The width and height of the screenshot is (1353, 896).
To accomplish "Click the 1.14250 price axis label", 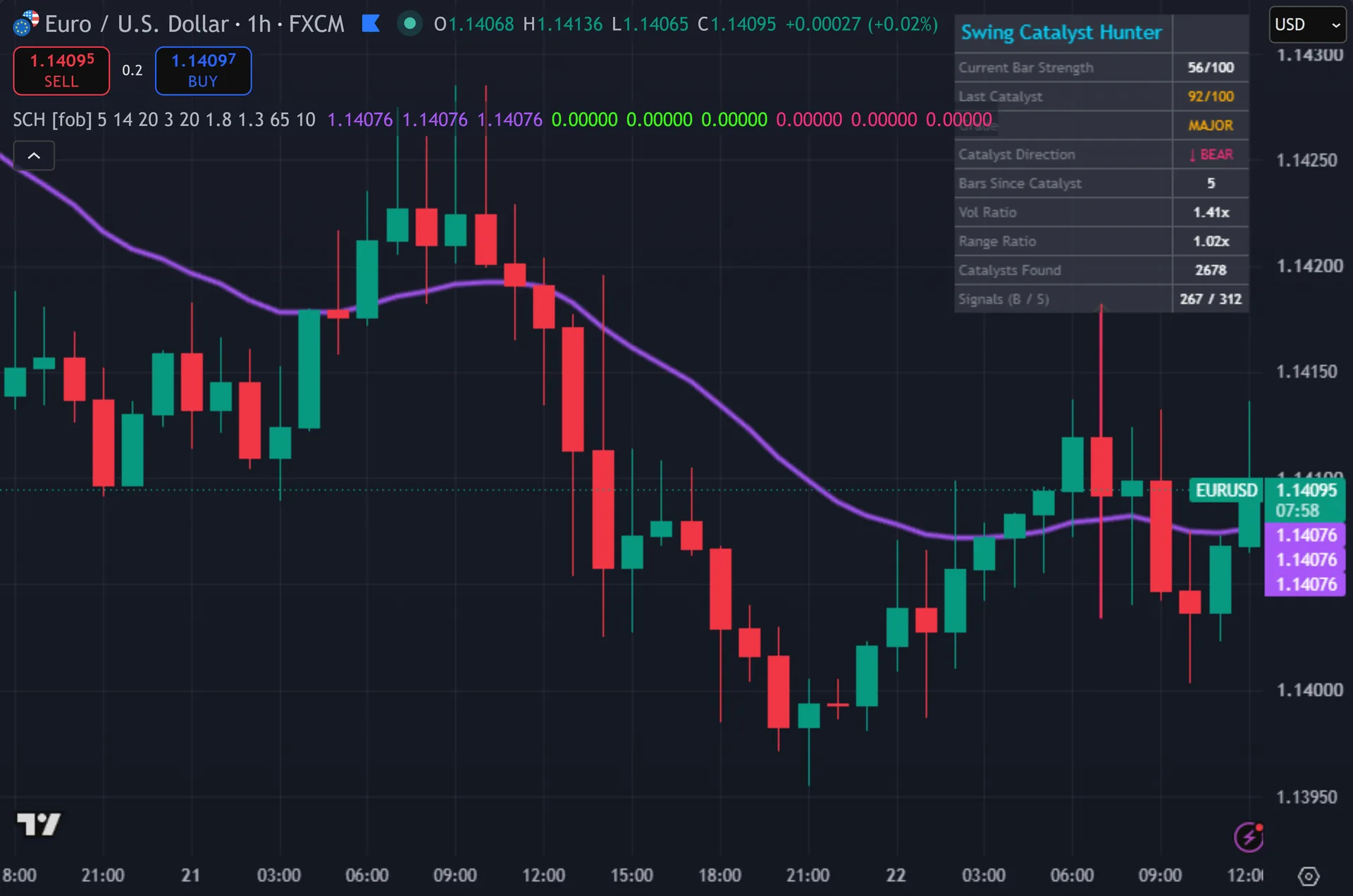I will click(1306, 161).
